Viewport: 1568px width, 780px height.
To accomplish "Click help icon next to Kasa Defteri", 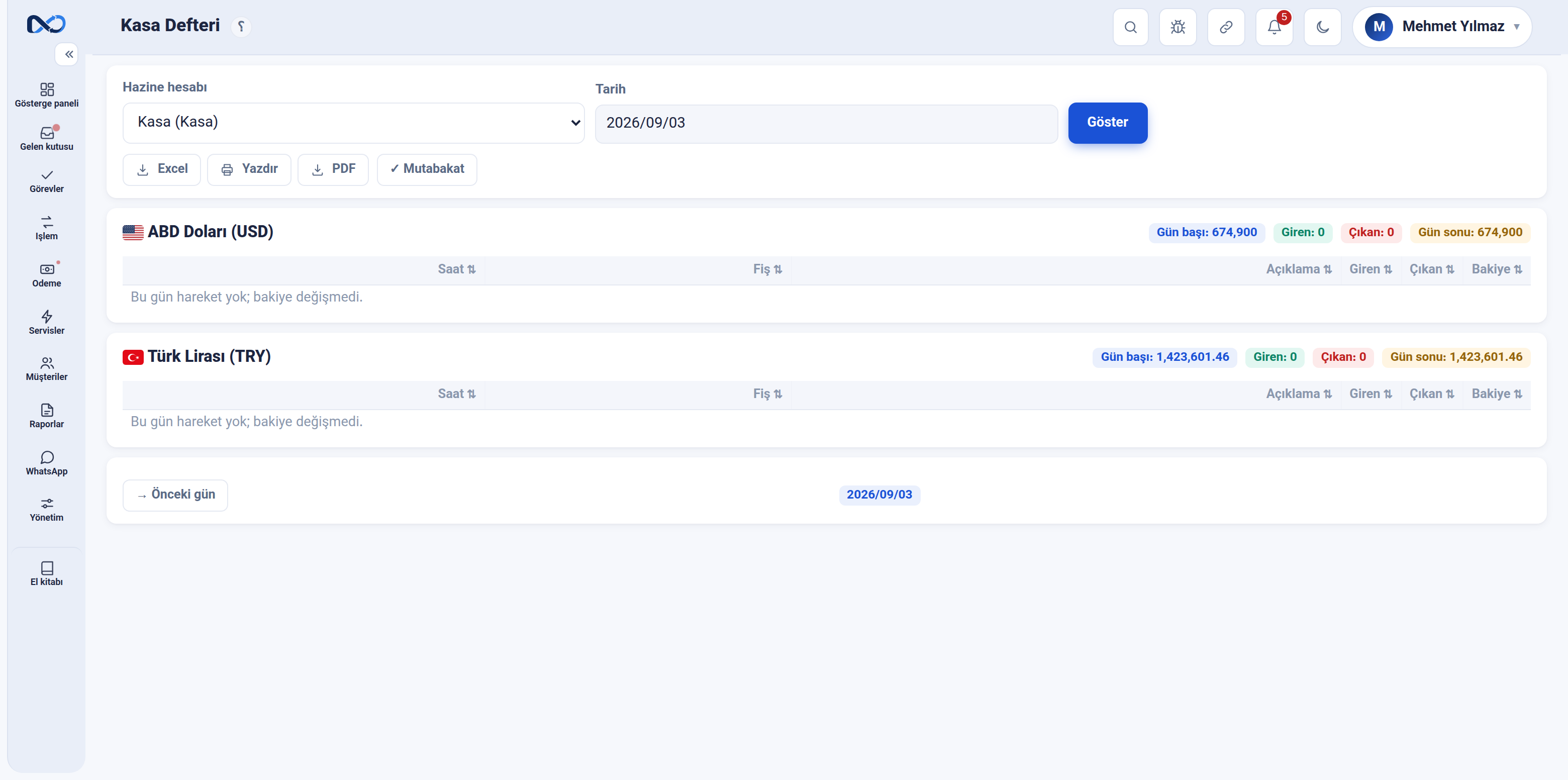I will point(241,26).
